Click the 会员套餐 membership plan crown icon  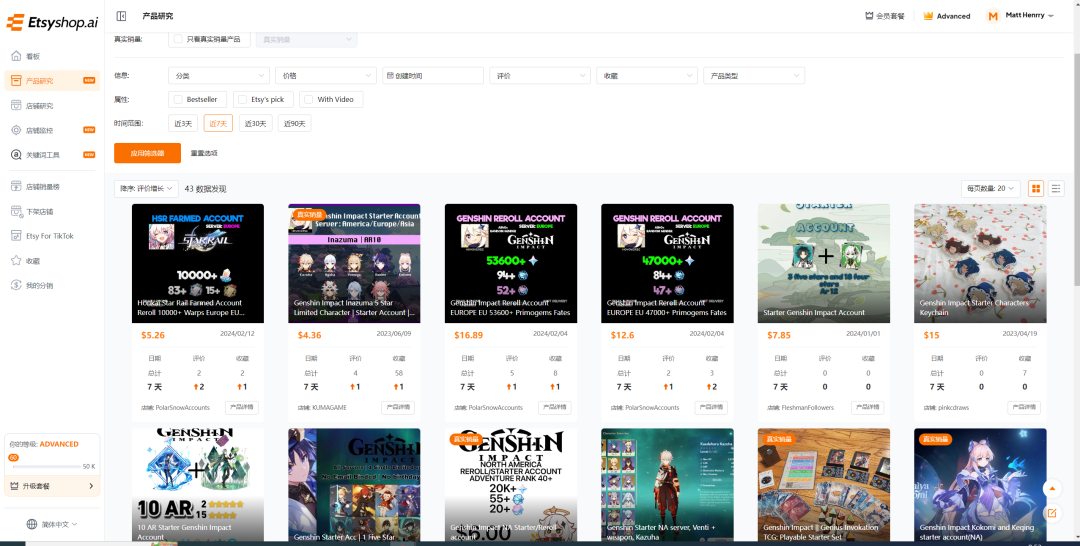869,16
